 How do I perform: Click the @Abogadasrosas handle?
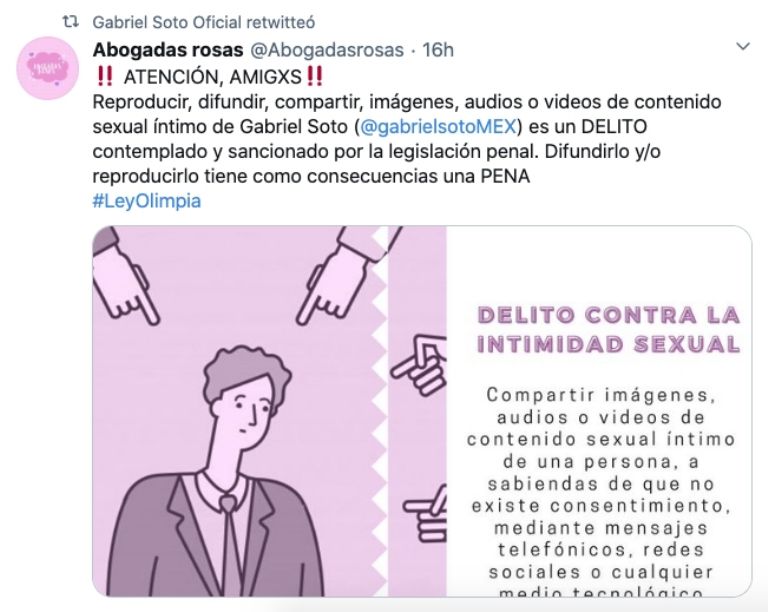(327, 50)
